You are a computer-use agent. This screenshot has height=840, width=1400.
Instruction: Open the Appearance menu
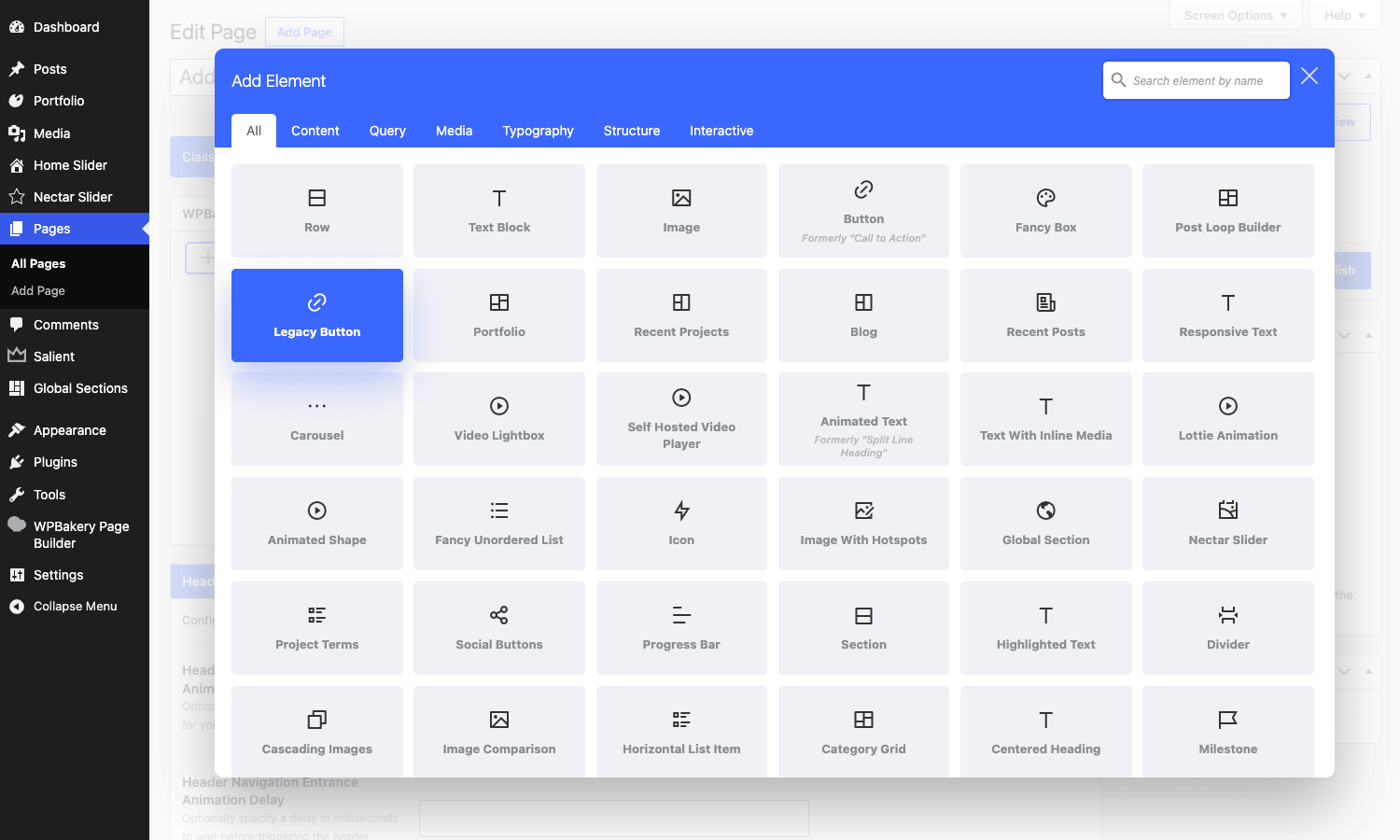point(75,430)
